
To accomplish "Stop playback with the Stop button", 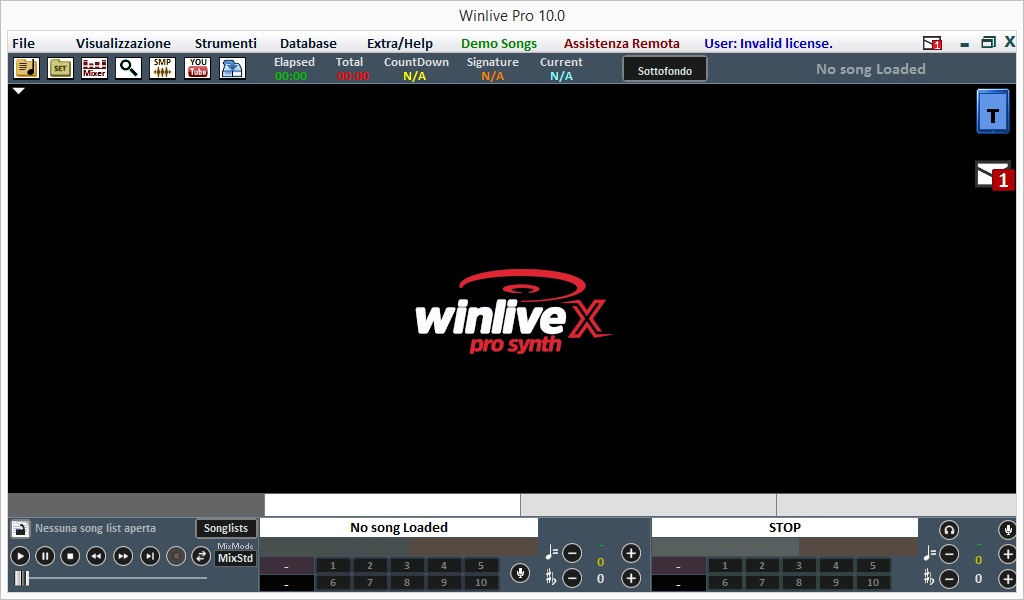I will [x=70, y=556].
